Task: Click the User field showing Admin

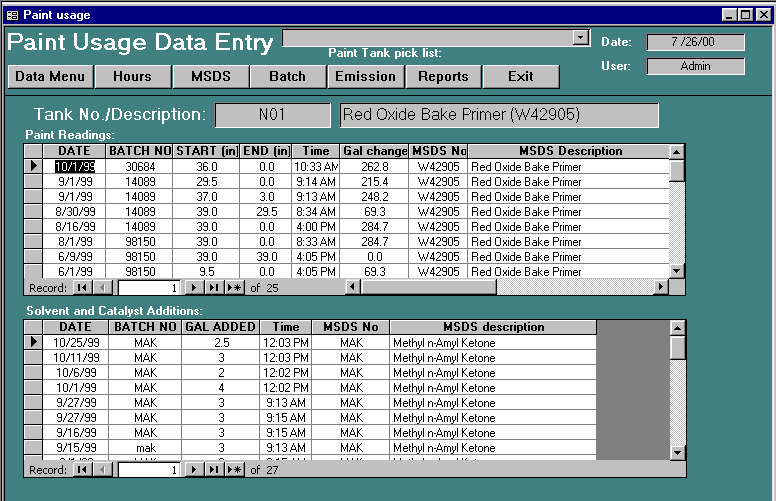Action: pos(695,66)
